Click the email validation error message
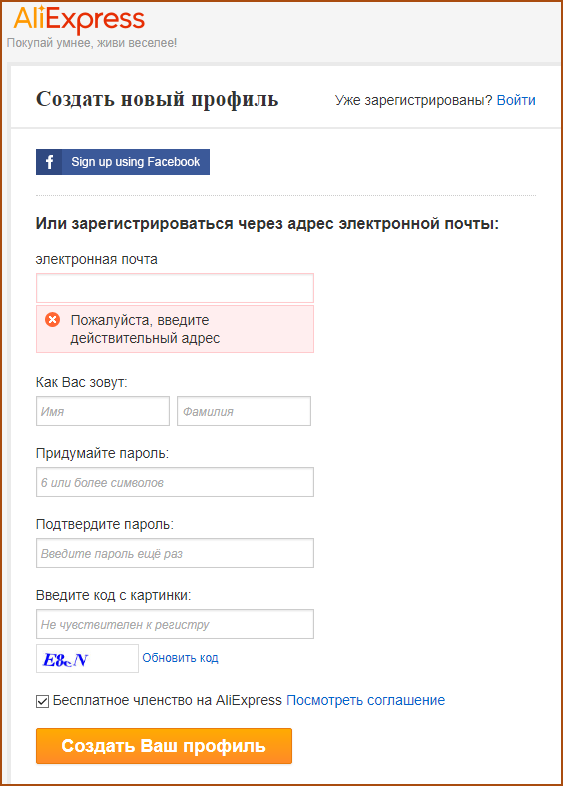This screenshot has width=563, height=786. click(x=175, y=329)
